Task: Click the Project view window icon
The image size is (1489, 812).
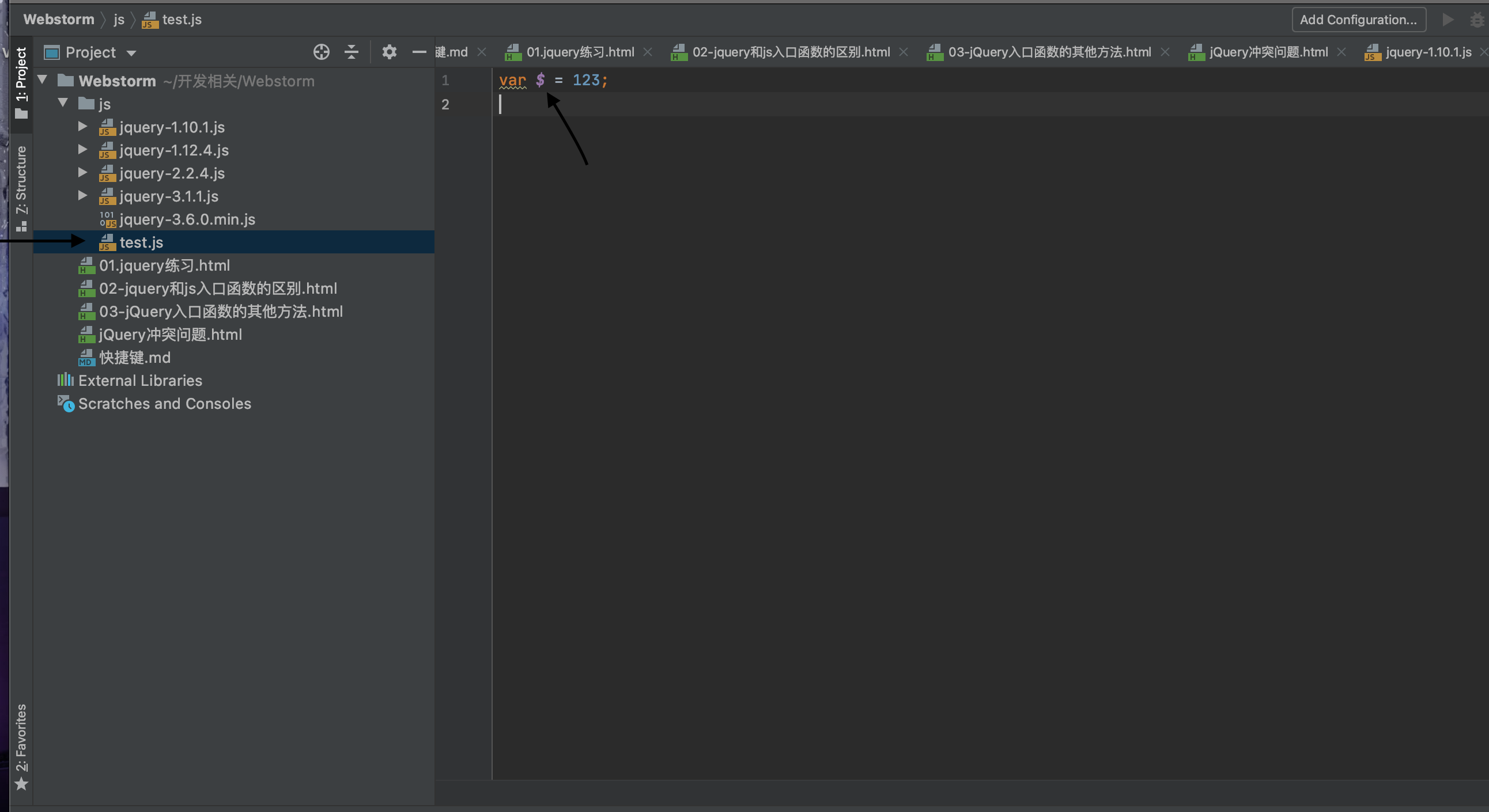Action: tap(52, 52)
